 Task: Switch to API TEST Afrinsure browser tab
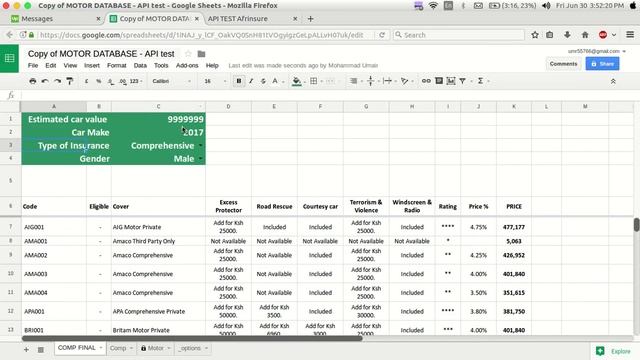[x=253, y=19]
